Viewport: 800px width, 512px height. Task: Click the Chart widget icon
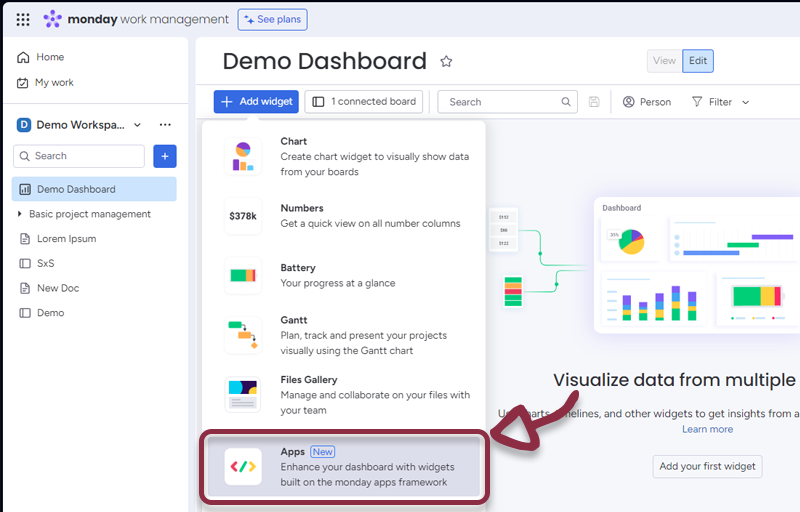pyautogui.click(x=243, y=156)
